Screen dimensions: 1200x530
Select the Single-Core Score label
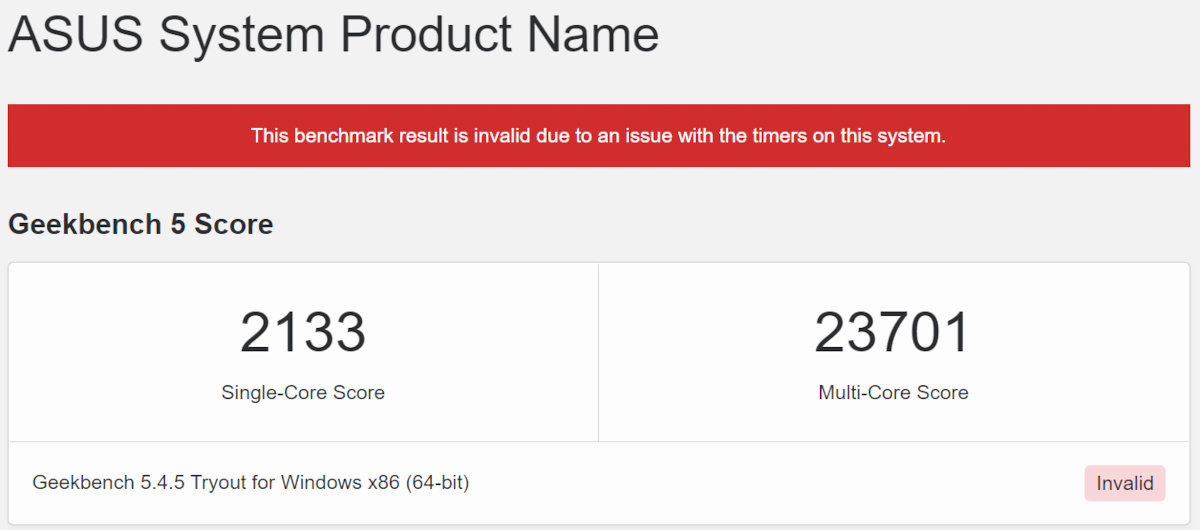tap(303, 393)
